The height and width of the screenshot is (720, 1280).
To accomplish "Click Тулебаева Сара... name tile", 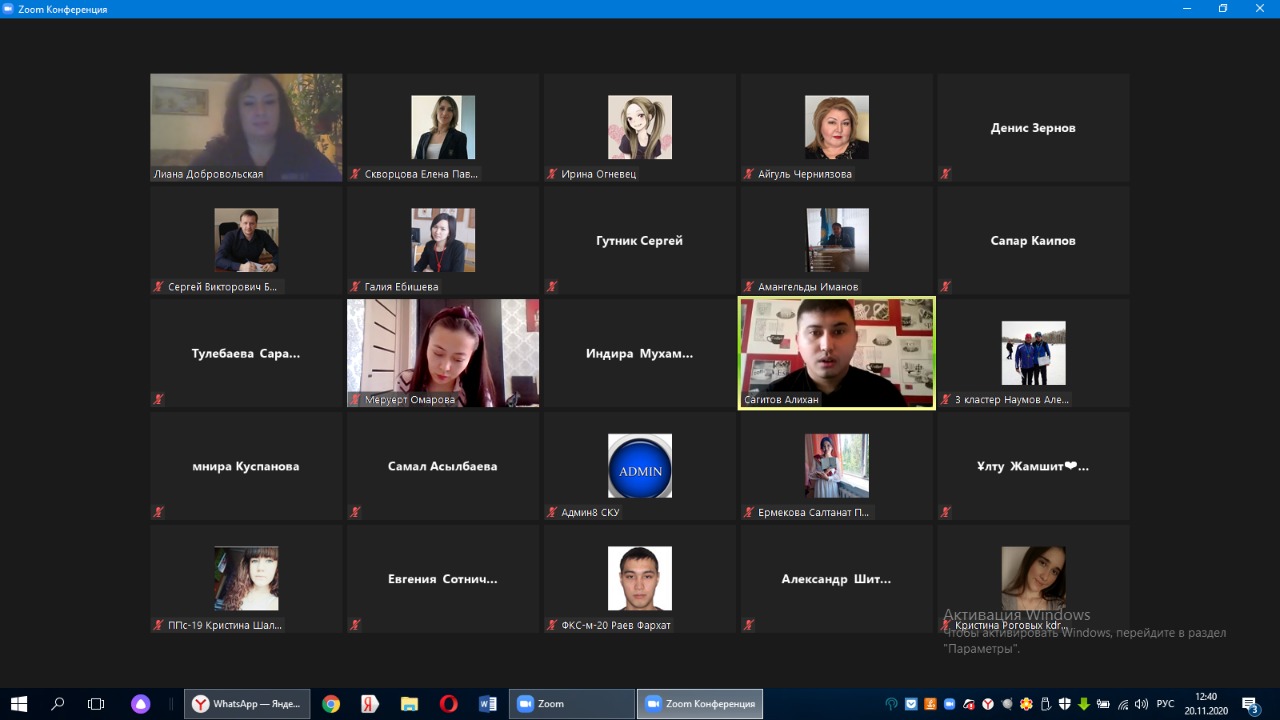I will 246,353.
